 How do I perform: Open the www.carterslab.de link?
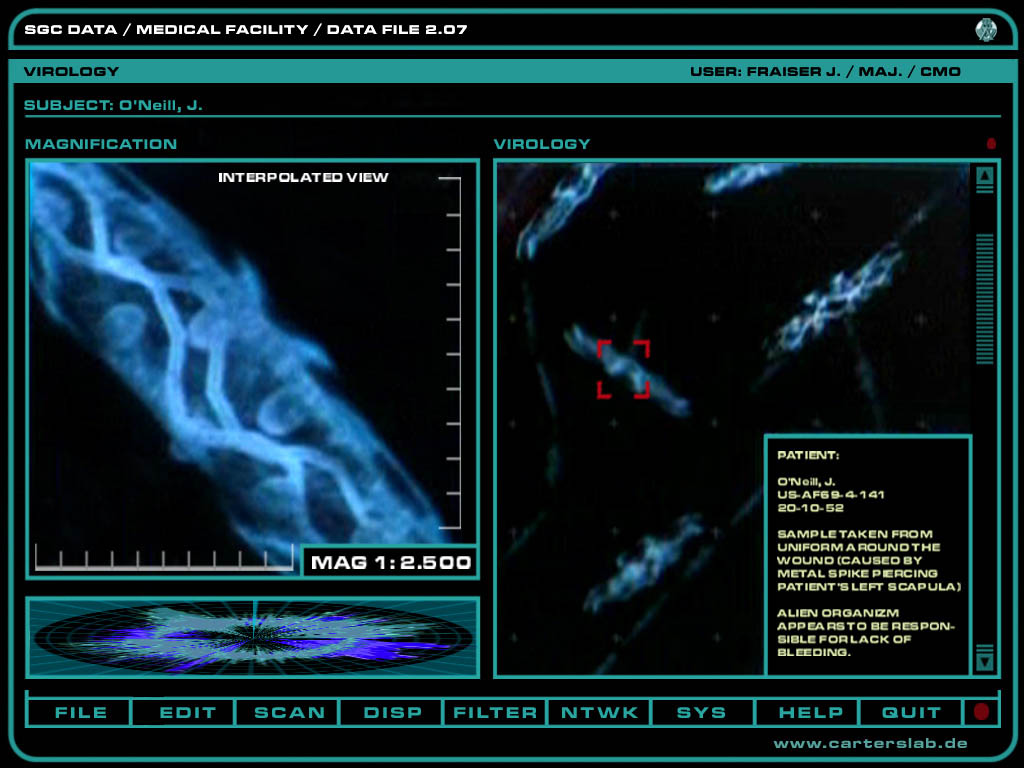(871, 744)
